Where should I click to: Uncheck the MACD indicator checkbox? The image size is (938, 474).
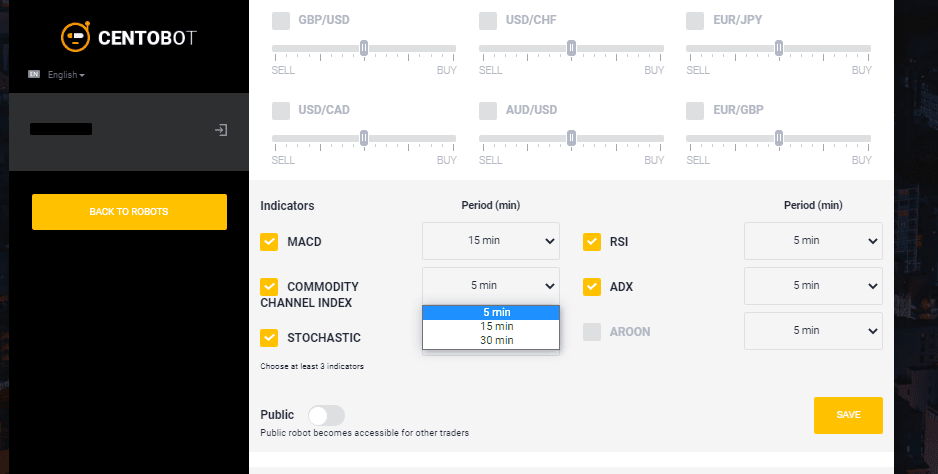269,242
